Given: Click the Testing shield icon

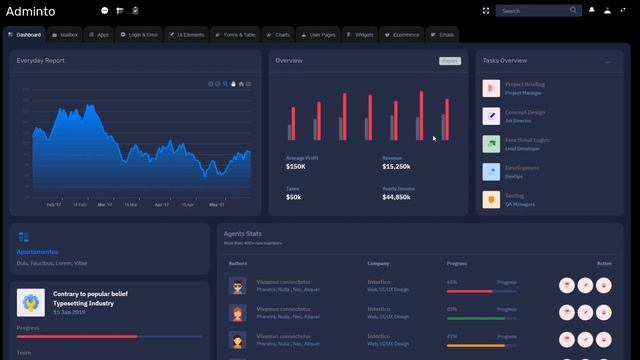Looking at the screenshot, I should coord(491,200).
